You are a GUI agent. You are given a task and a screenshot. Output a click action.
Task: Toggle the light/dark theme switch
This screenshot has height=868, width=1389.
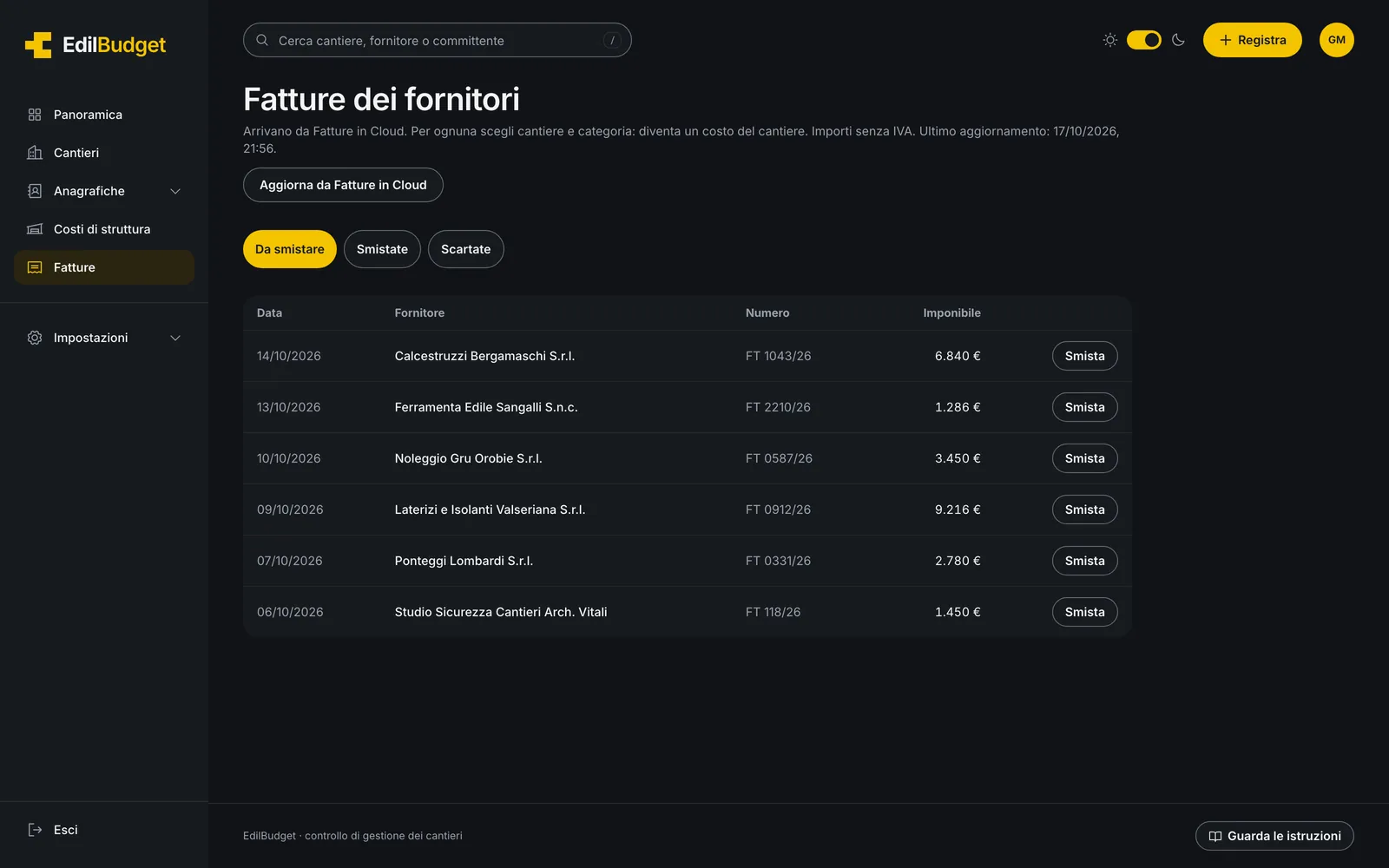point(1144,40)
